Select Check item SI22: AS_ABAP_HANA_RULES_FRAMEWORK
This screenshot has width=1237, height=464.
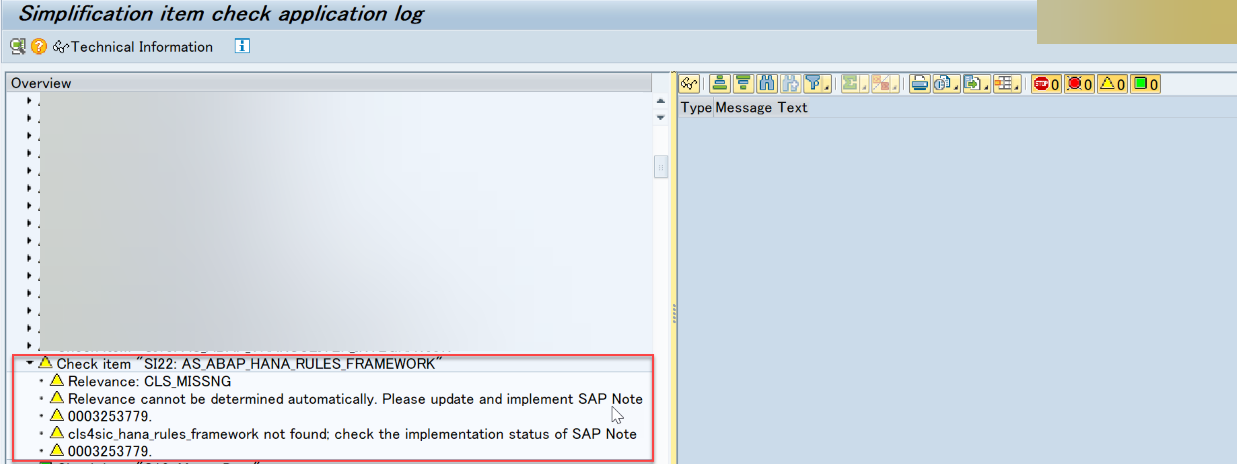(249, 363)
